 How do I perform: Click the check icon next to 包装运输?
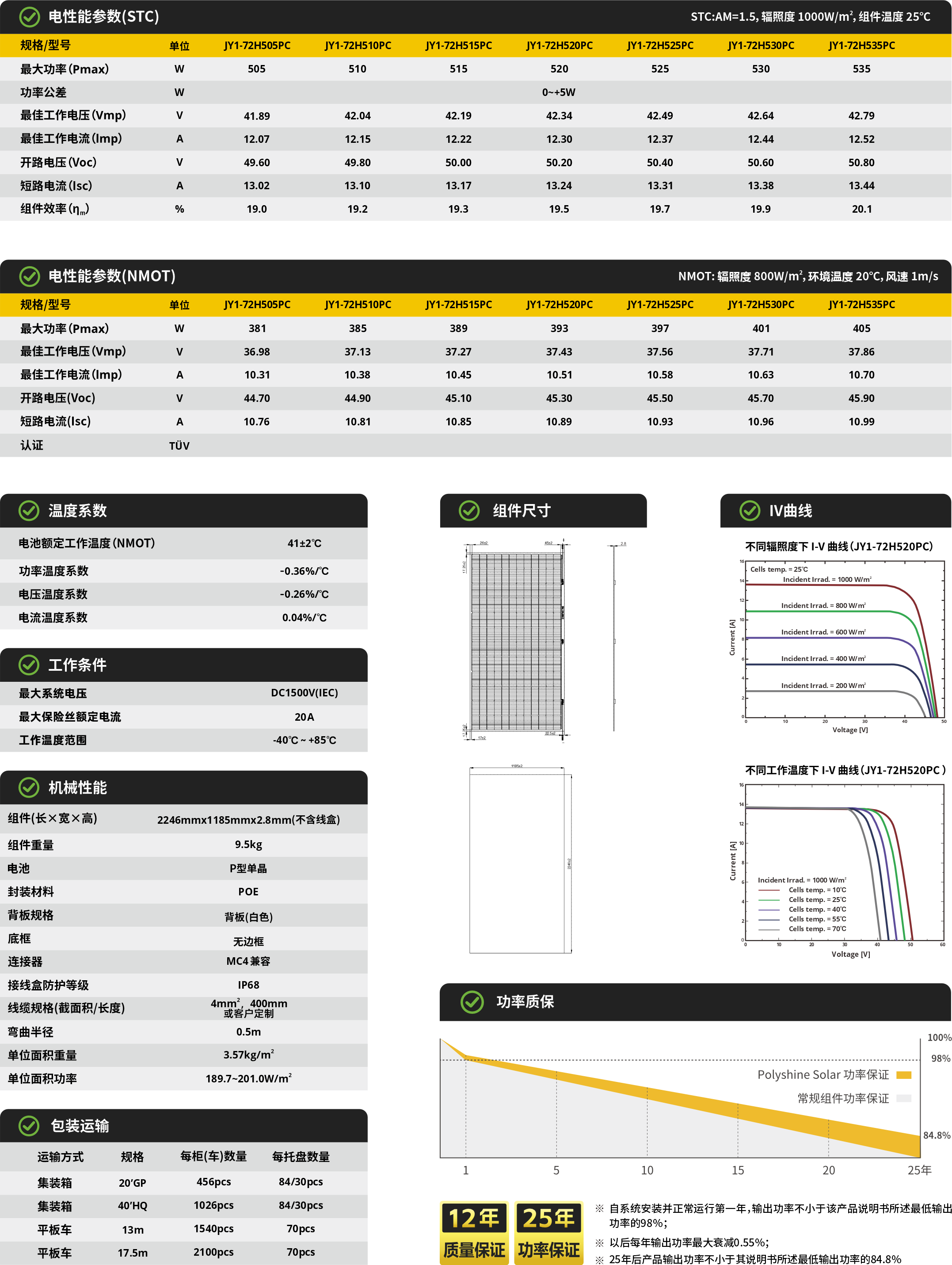29,1125
